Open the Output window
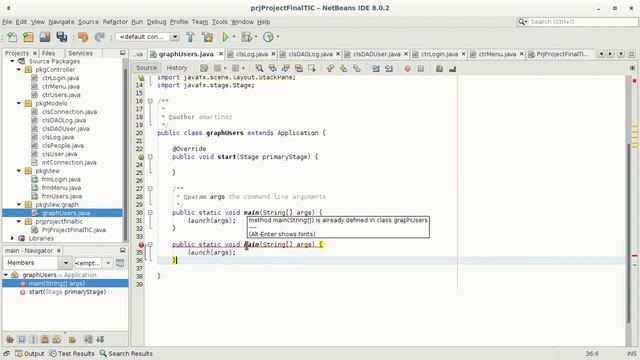640x360 pixels. click(30, 353)
